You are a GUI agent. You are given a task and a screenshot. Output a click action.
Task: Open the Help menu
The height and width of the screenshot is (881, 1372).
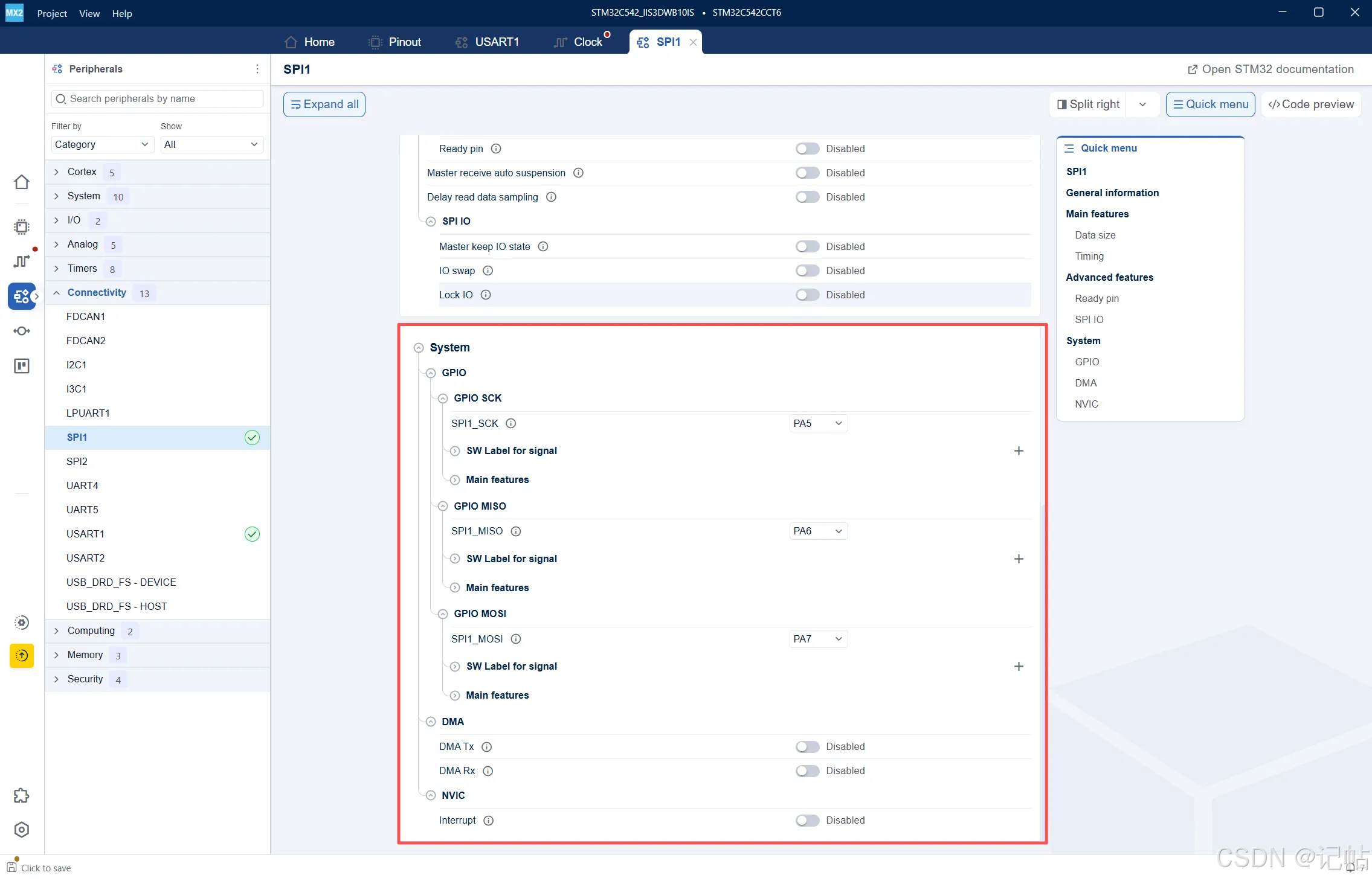(121, 13)
